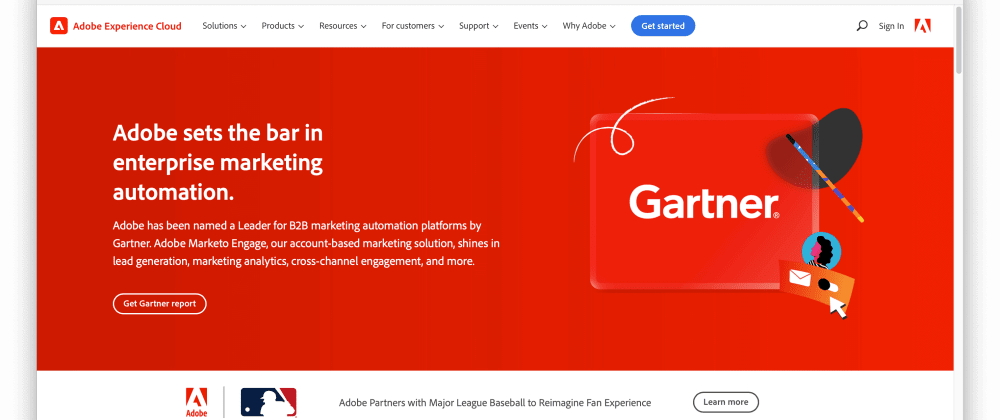The height and width of the screenshot is (420, 1000).
Task: Click the paragraph mentioning Adobe Marketo Engage
Action: pos(306,243)
